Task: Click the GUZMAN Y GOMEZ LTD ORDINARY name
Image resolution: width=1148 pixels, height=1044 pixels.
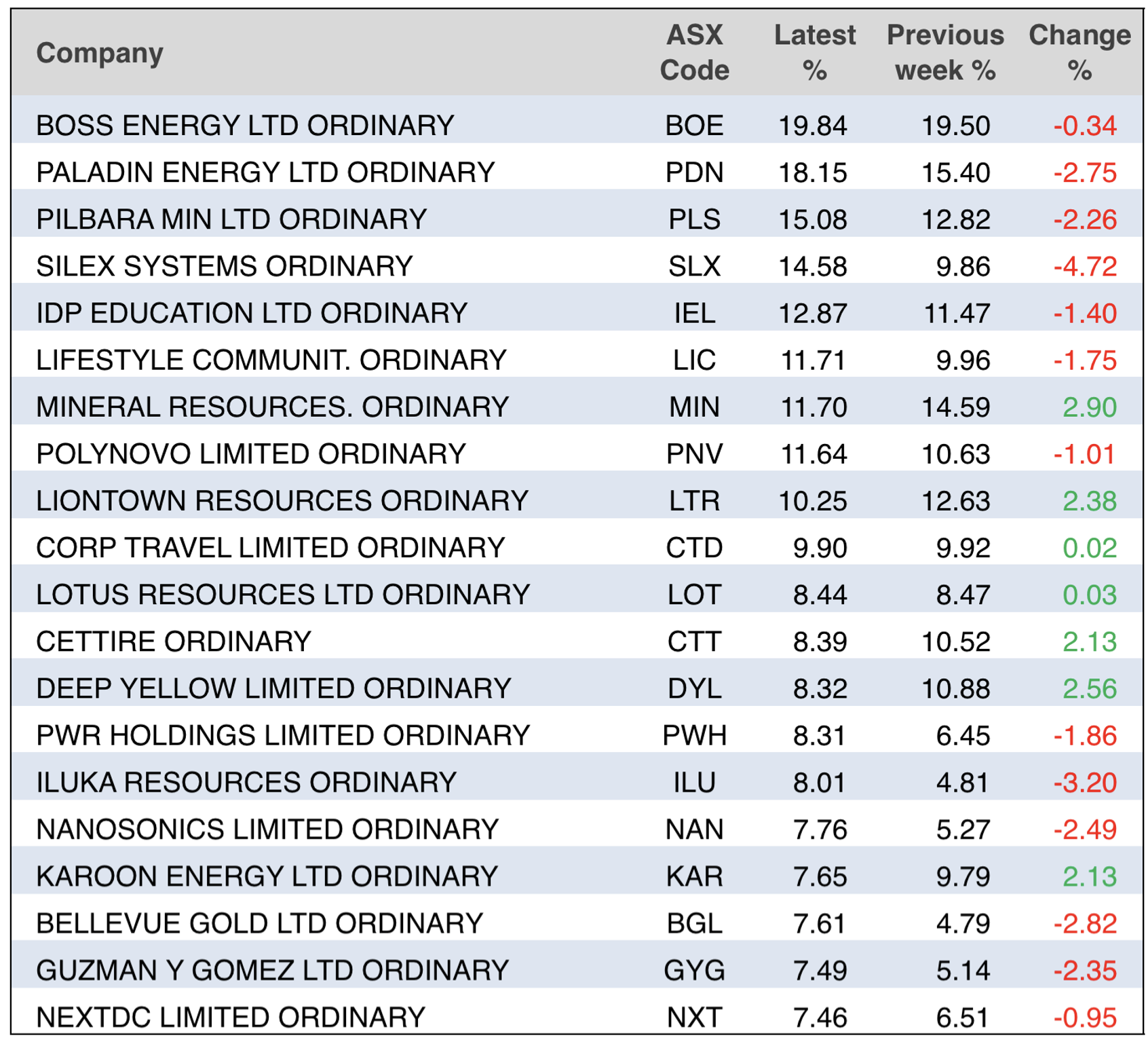Action: click(272, 970)
